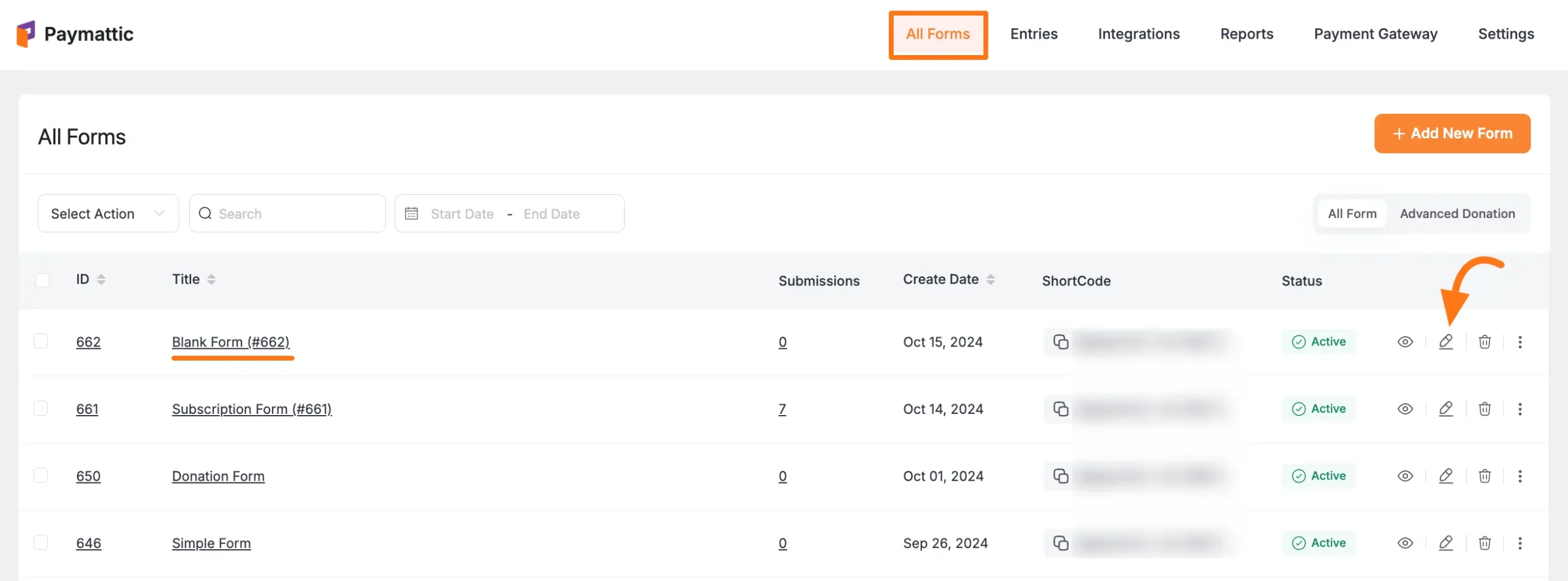Edit the Simple Form via pencil icon
The height and width of the screenshot is (581, 1568).
coord(1445,543)
